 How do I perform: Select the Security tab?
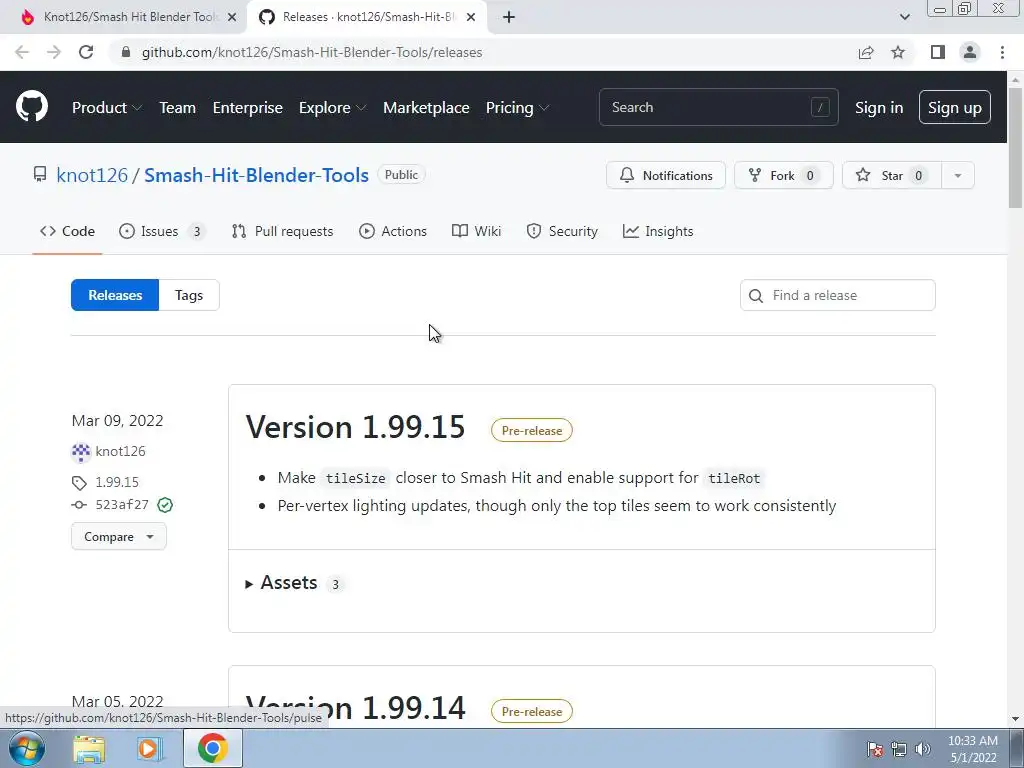pos(562,231)
